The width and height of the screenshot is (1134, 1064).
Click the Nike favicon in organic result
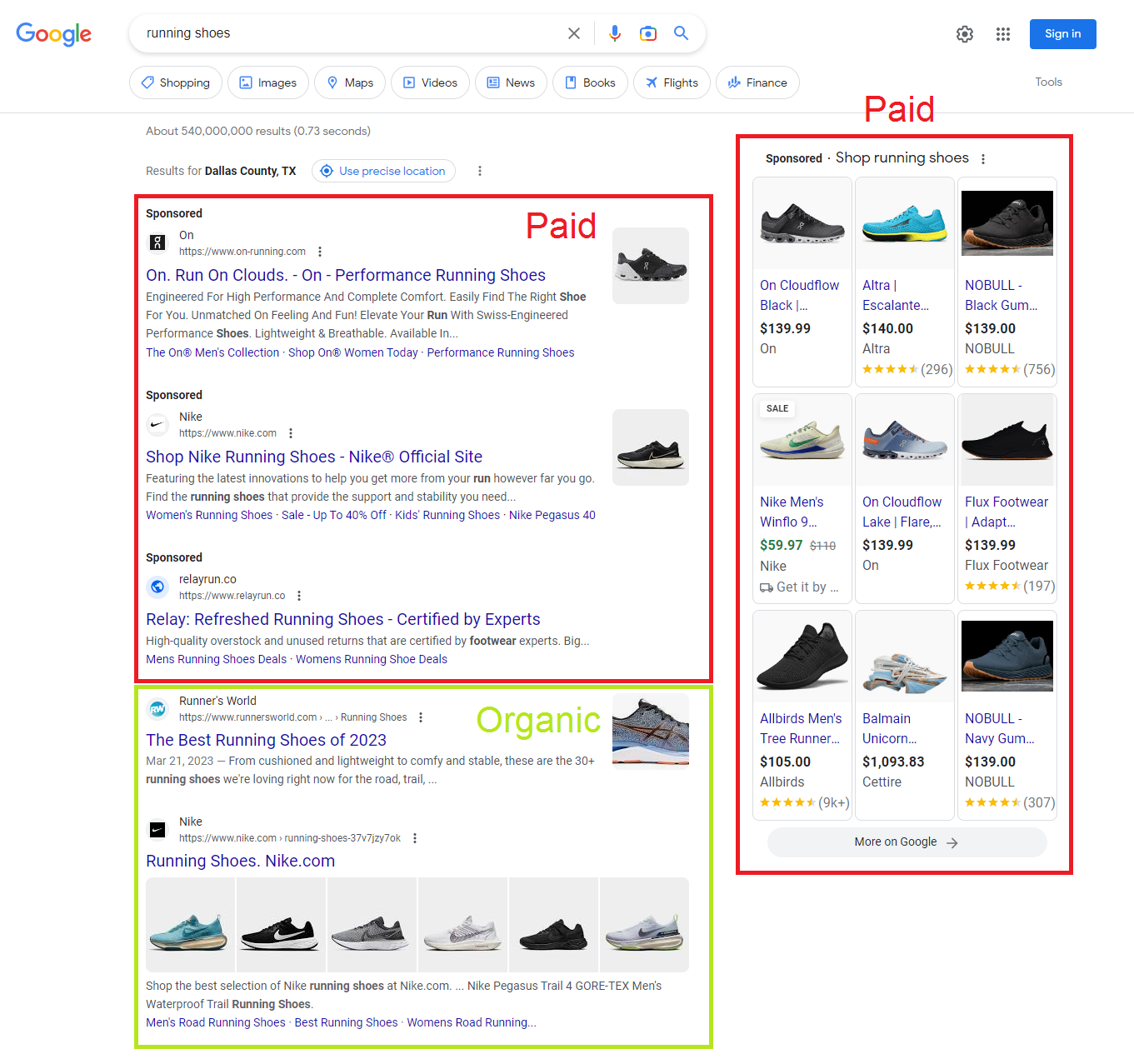157,829
